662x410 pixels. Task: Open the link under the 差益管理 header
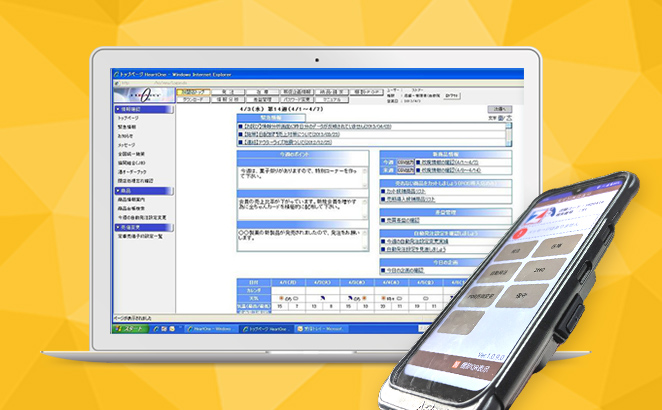click(x=402, y=220)
